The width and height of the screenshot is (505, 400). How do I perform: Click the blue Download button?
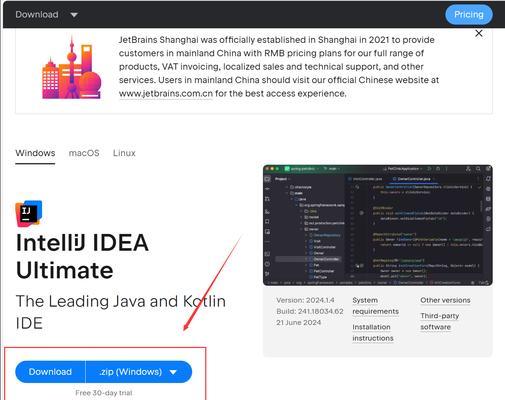pos(50,372)
